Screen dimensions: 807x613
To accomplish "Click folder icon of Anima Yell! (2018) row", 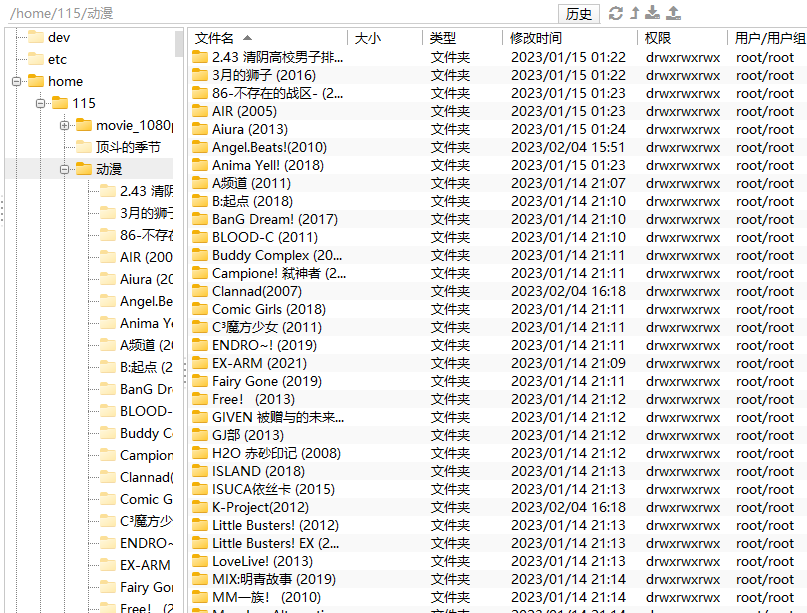I will (x=200, y=166).
